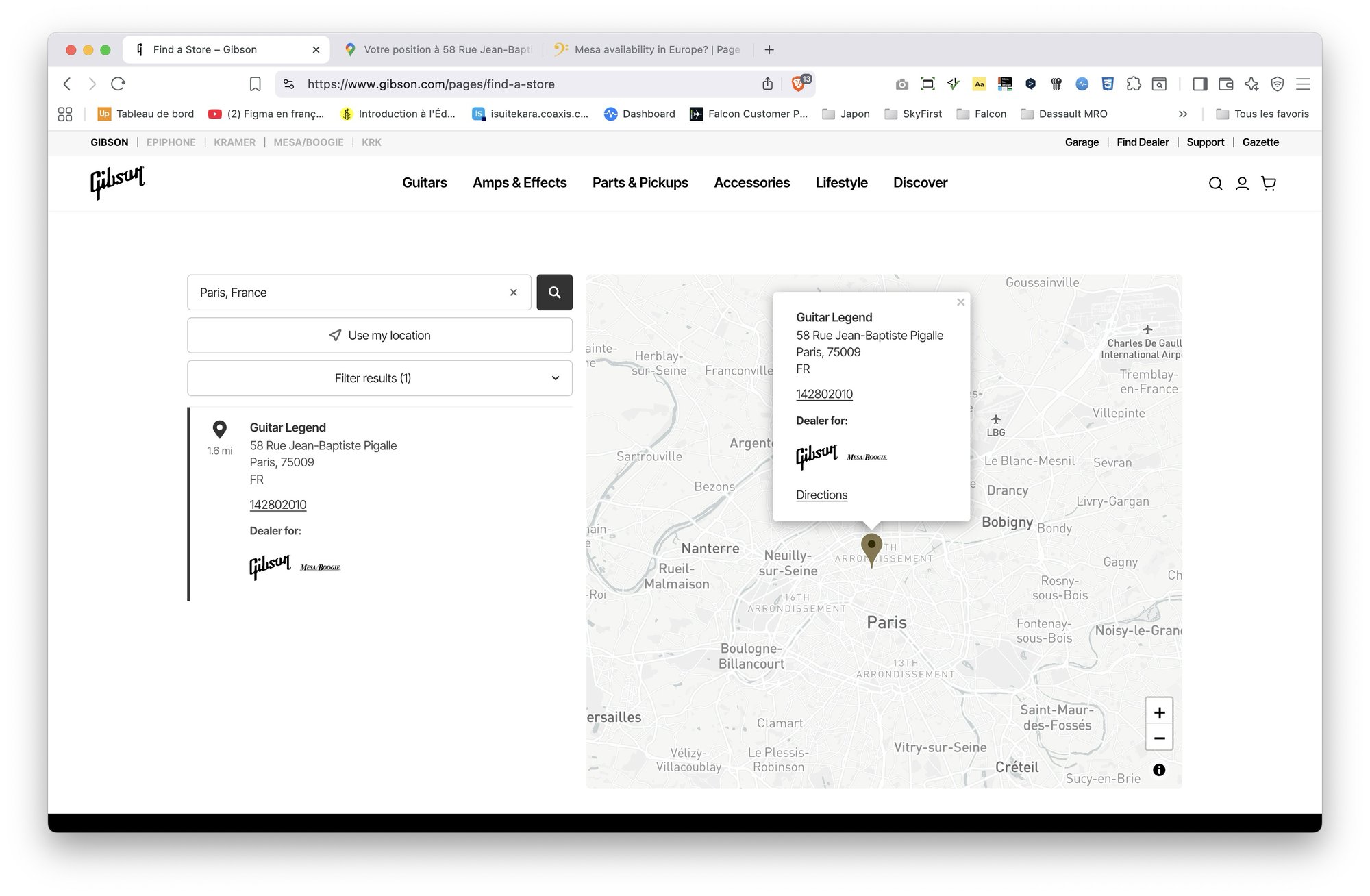Go to the Kramer brand site
Image resolution: width=1370 pixels, height=896 pixels.
click(234, 142)
